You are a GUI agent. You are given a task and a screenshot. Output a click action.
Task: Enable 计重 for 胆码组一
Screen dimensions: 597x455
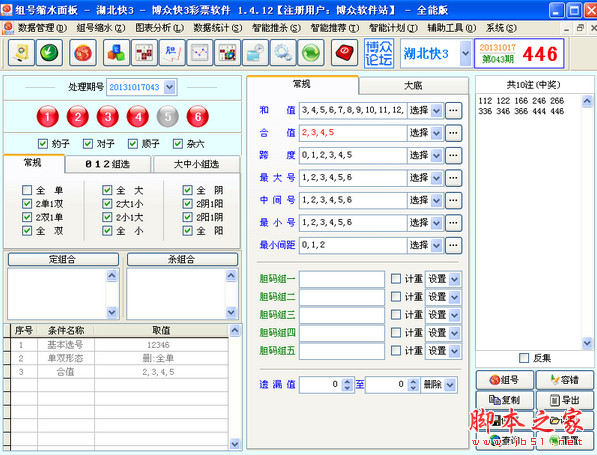click(x=396, y=279)
